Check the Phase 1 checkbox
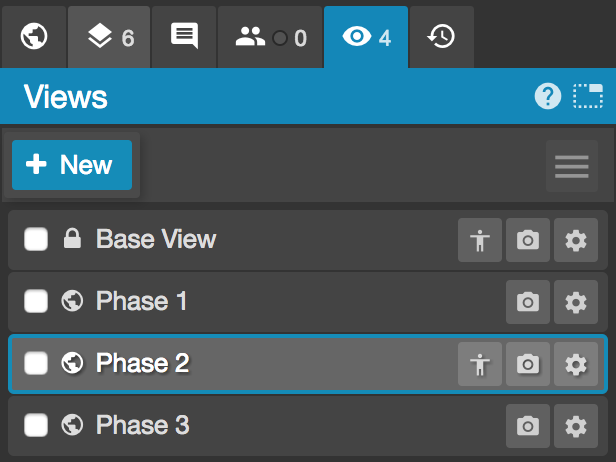The image size is (616, 462). pyautogui.click(x=36, y=302)
